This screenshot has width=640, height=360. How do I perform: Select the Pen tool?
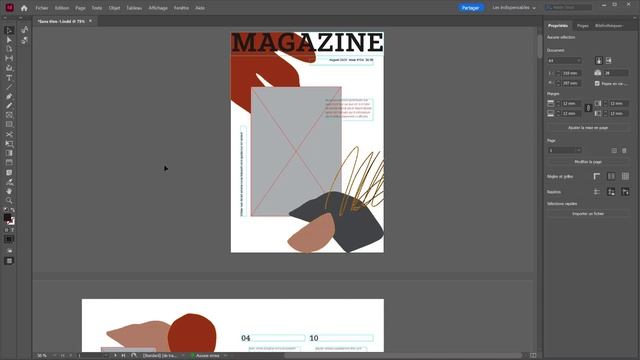9,96
